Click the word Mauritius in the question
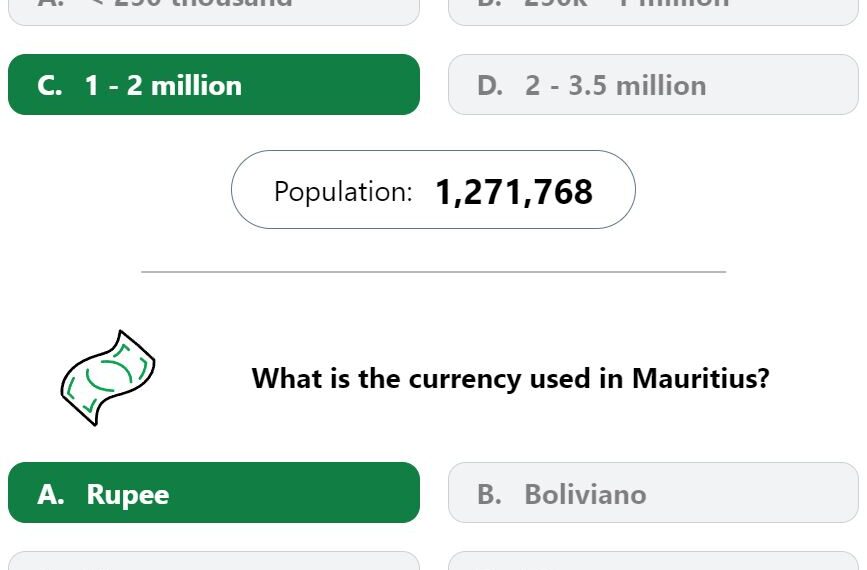The width and height of the screenshot is (867, 570). [693, 378]
